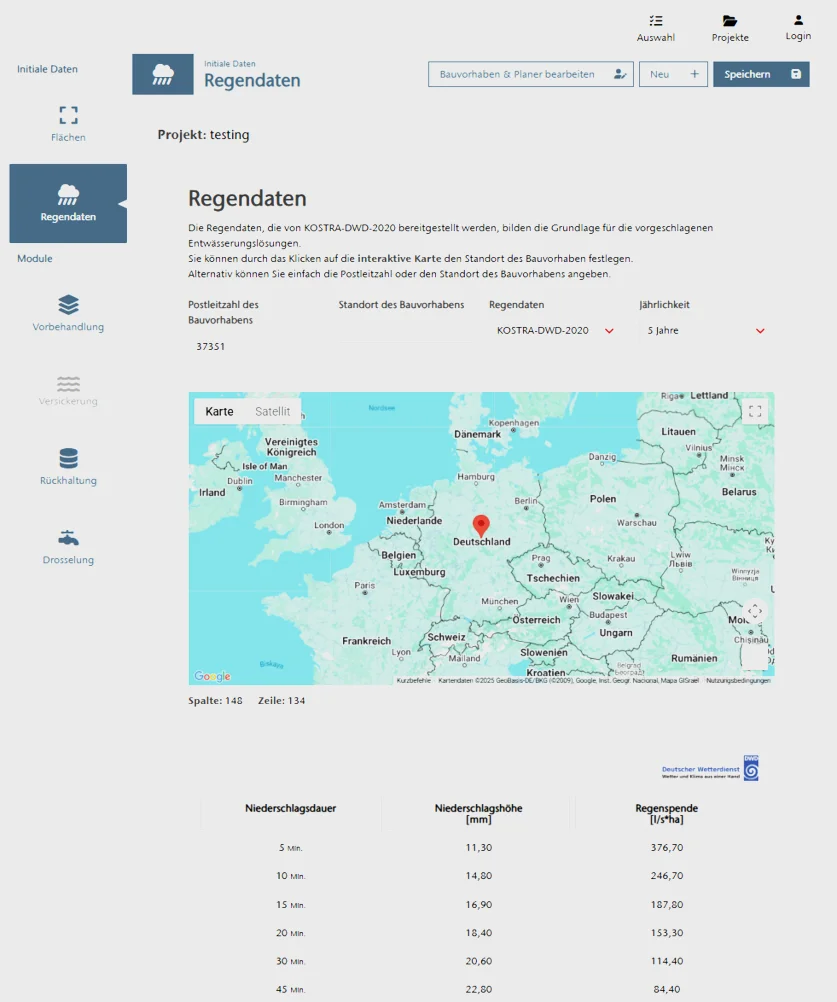This screenshot has height=1002, width=837.
Task: Click the Initiale Daten sidebar heading
Action: point(47,69)
